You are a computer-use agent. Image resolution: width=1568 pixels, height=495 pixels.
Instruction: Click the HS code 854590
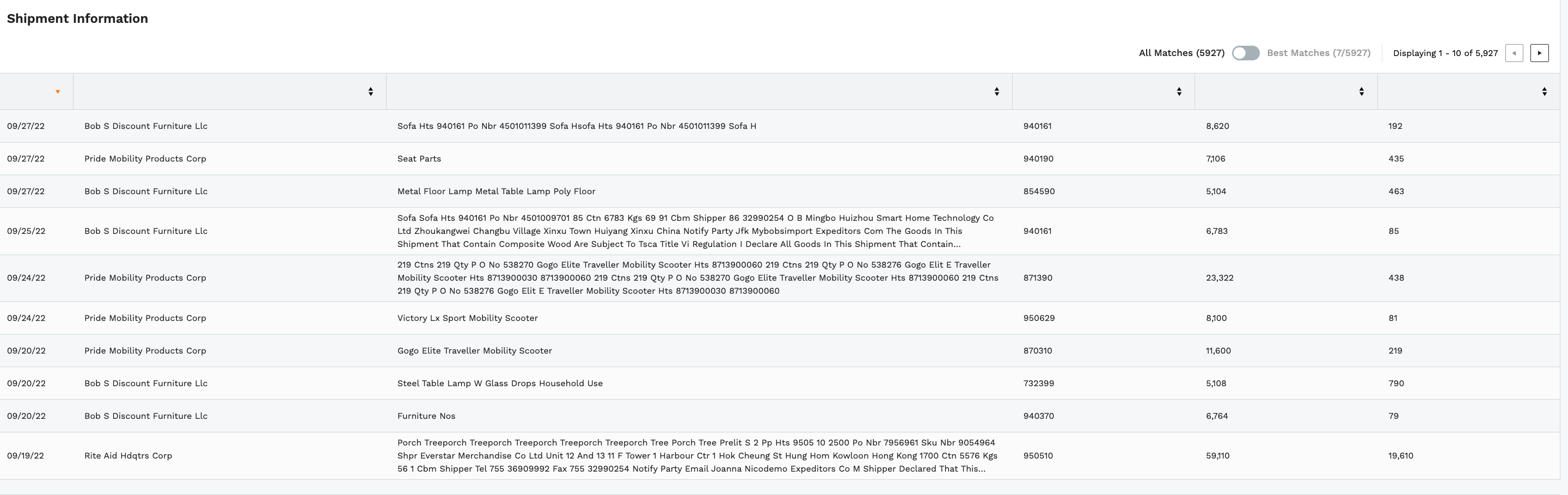[x=1038, y=191]
